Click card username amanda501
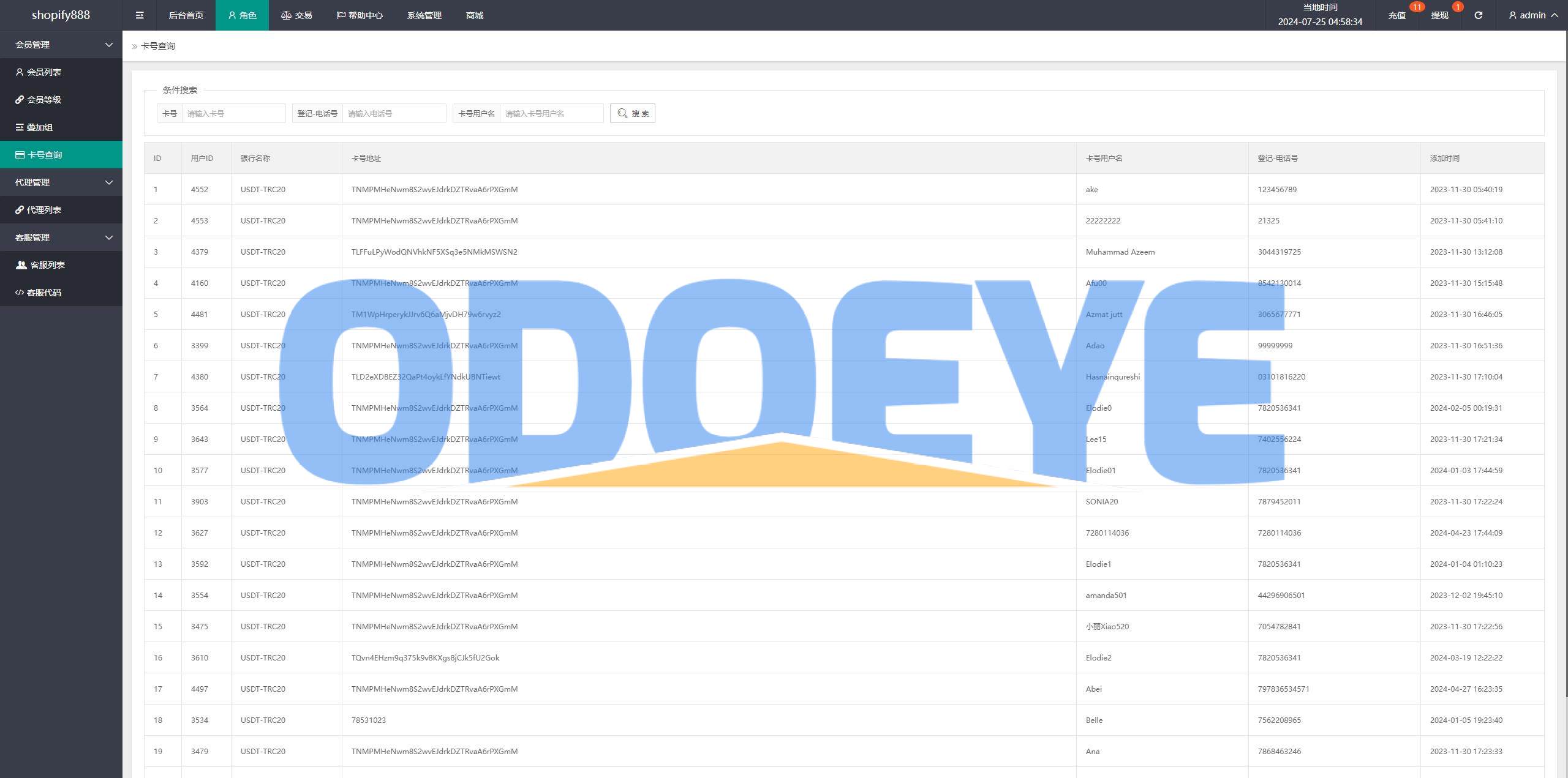Image resolution: width=1568 pixels, height=778 pixels. click(x=1106, y=595)
